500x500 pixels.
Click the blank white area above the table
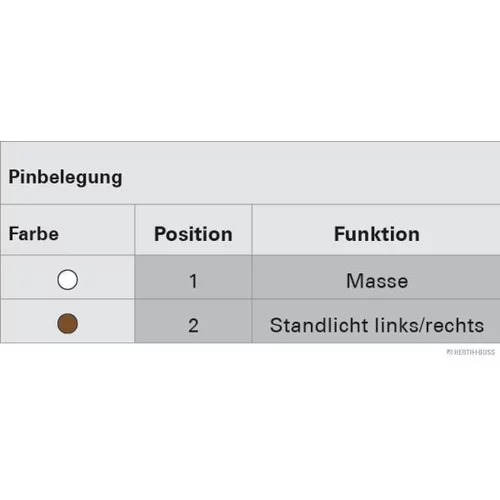click(x=250, y=70)
